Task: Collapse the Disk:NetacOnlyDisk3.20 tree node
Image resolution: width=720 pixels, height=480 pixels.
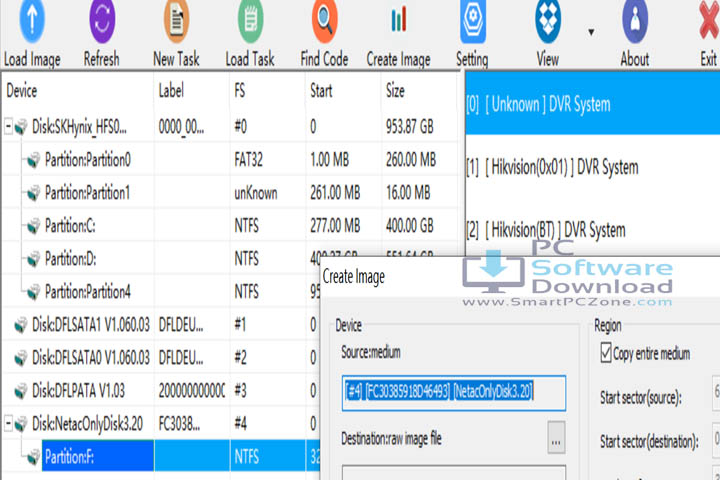Action: [8, 423]
